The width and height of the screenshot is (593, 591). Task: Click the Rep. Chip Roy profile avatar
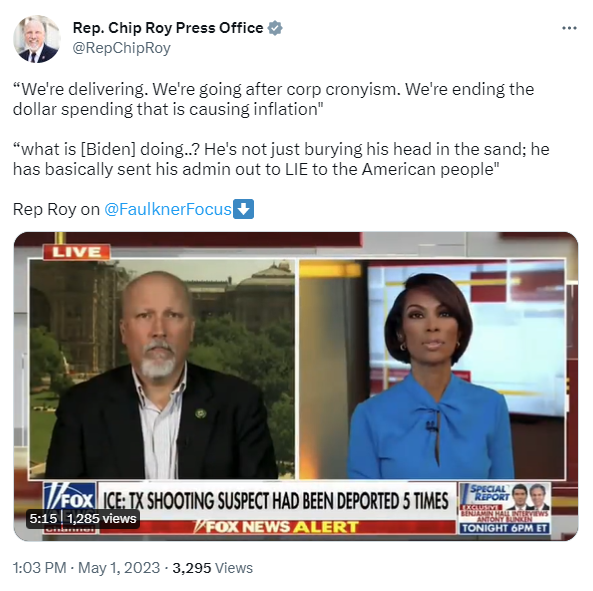click(x=37, y=39)
